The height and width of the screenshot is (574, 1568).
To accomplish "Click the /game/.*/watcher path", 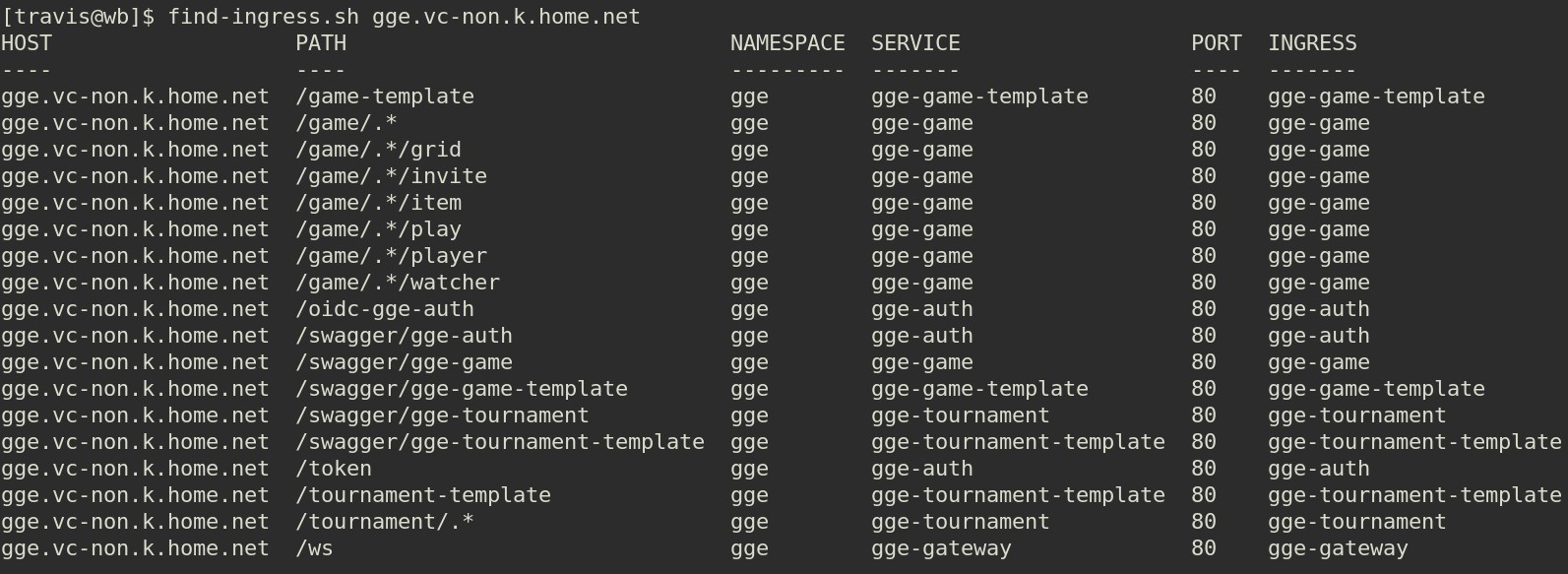I will (398, 283).
